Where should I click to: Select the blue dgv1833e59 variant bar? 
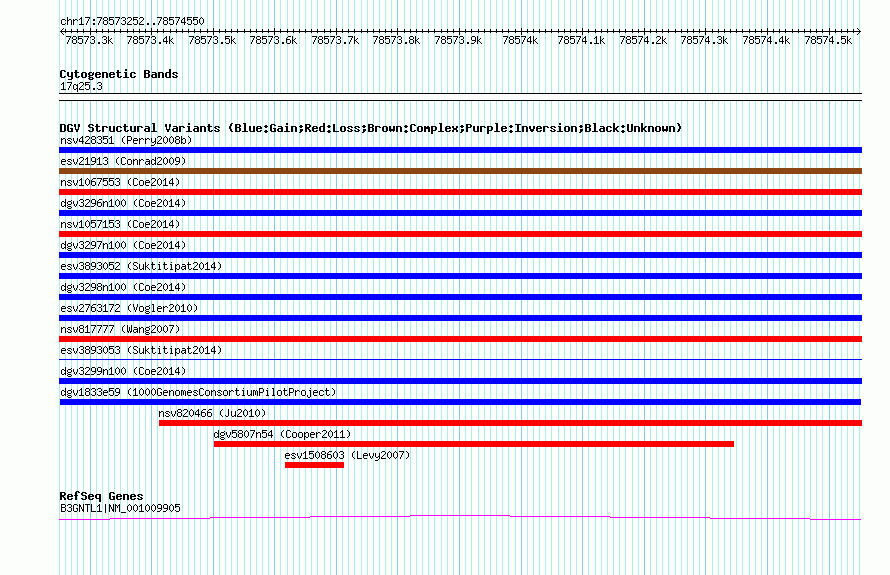coord(460,402)
